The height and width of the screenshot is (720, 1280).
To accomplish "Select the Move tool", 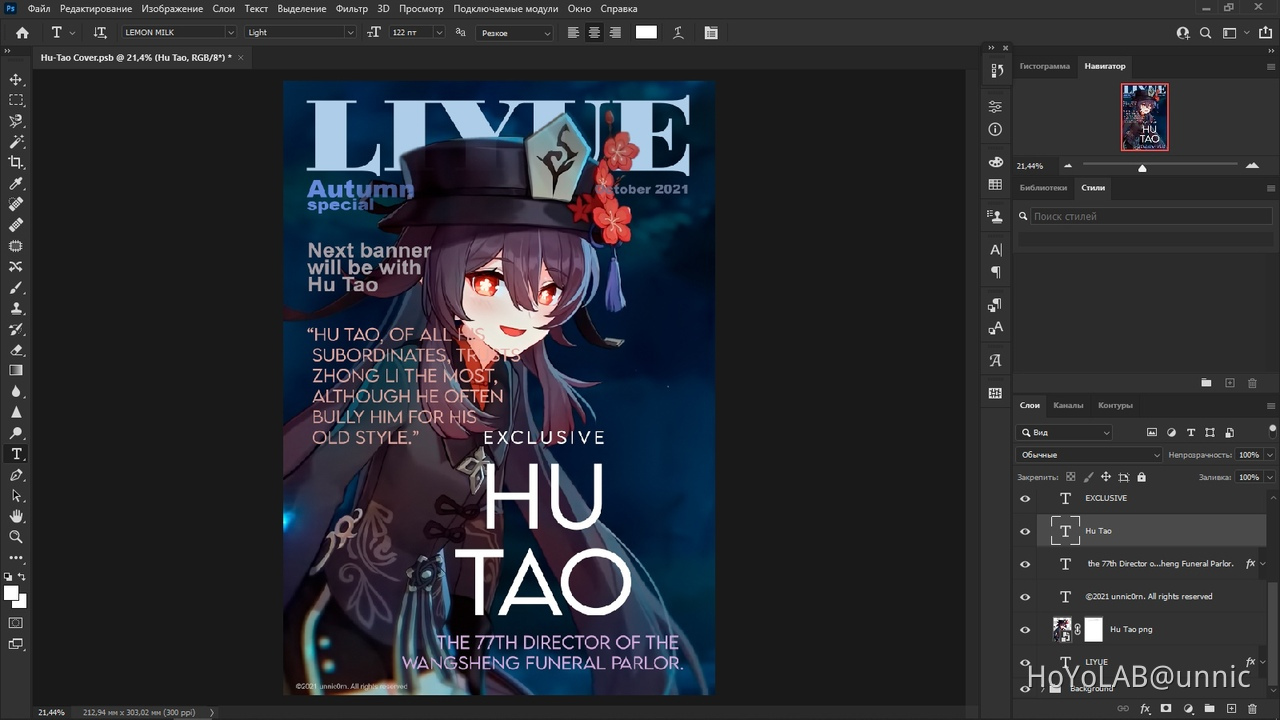I will click(x=16, y=79).
